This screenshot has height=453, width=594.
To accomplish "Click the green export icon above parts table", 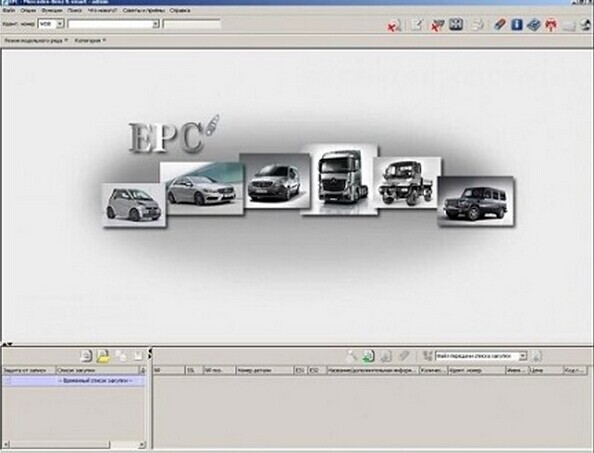I will point(368,356).
